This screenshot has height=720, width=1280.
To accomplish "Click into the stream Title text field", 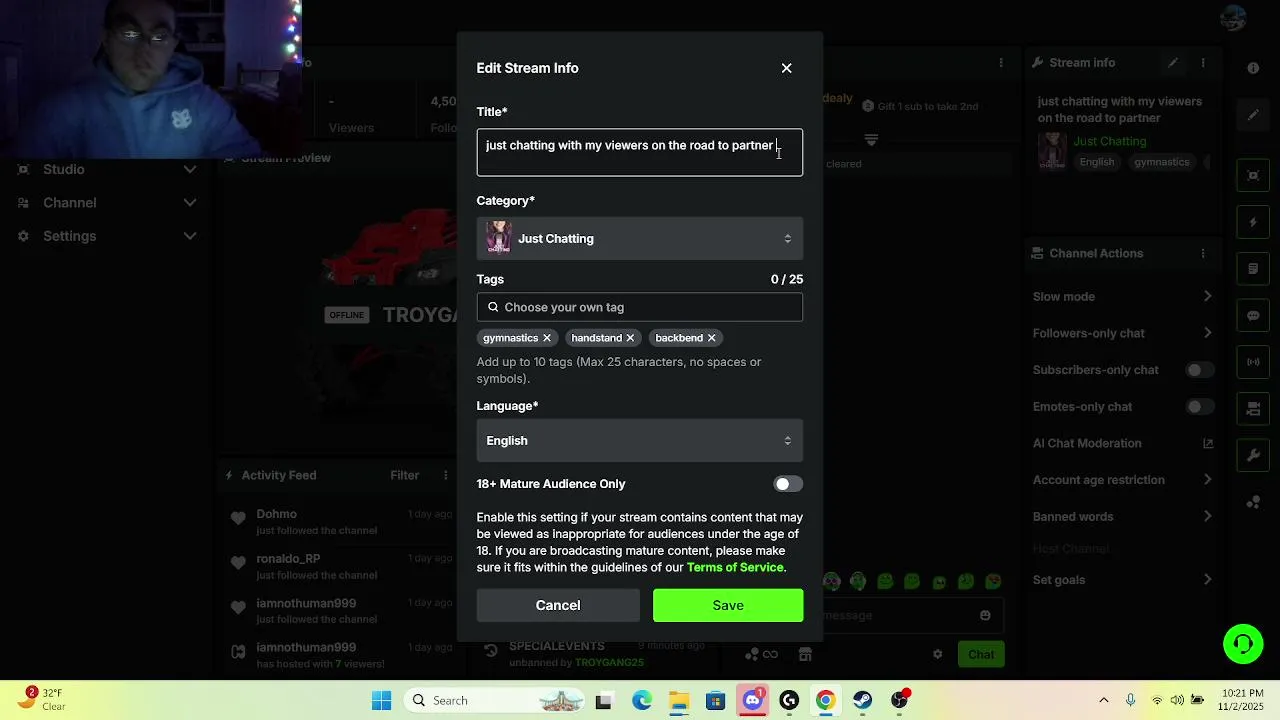I will coord(639,152).
